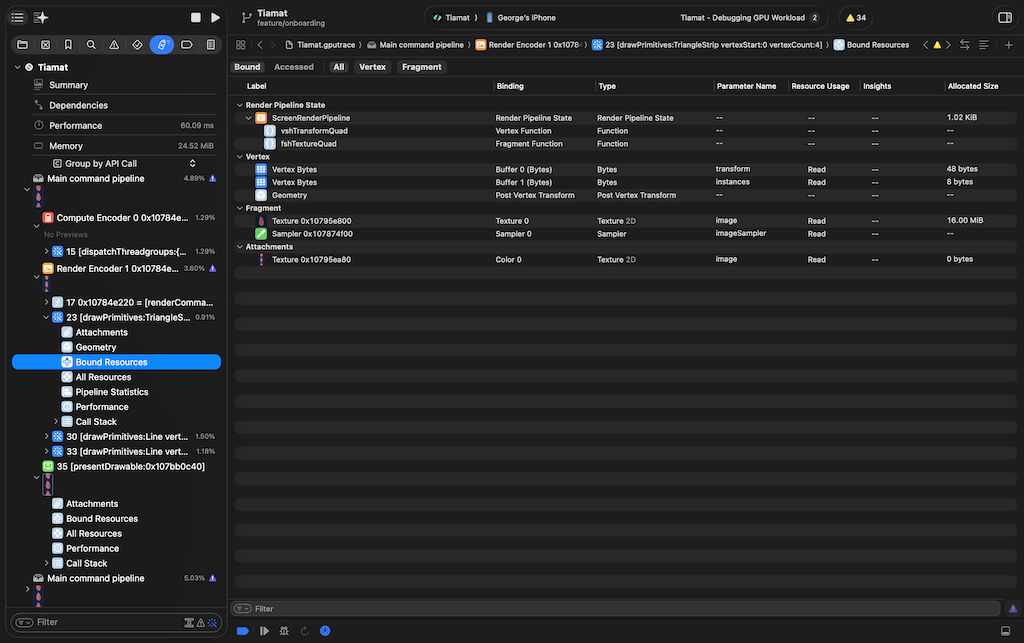Toggle the blue breakpoints activation button

point(242,631)
